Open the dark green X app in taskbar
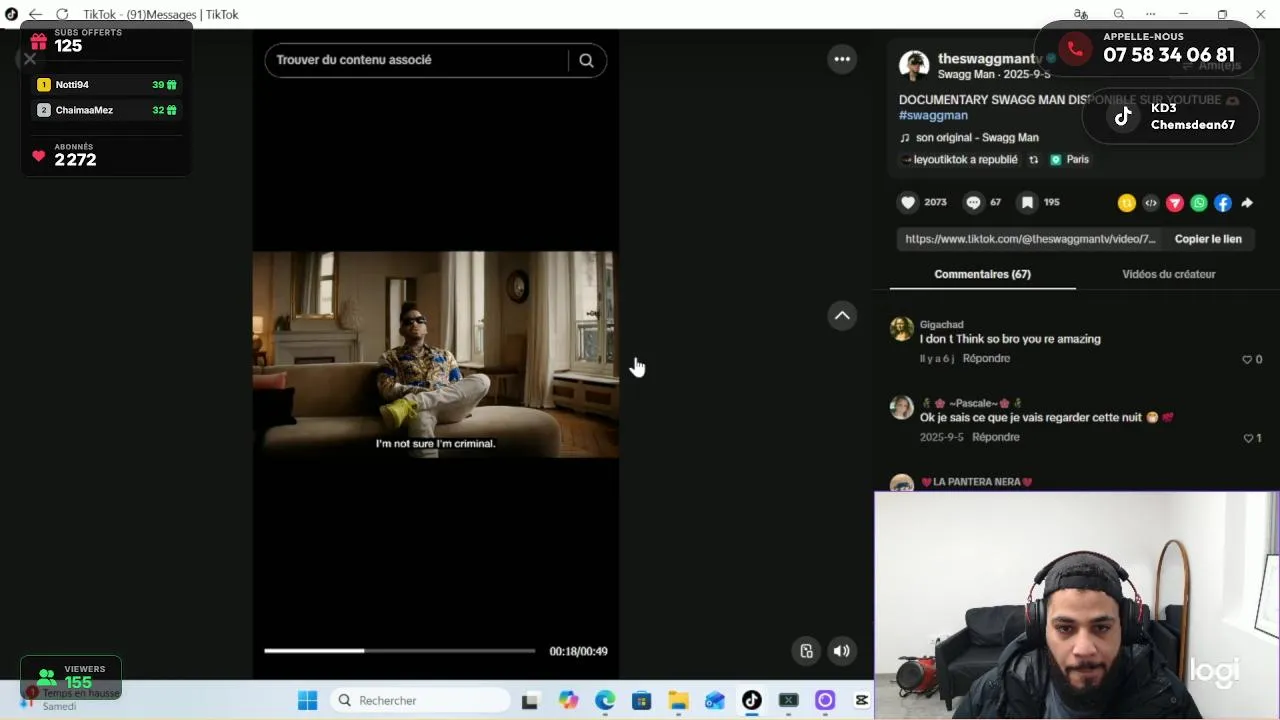Screen dimensions: 1280x720 pyautogui.click(x=788, y=700)
